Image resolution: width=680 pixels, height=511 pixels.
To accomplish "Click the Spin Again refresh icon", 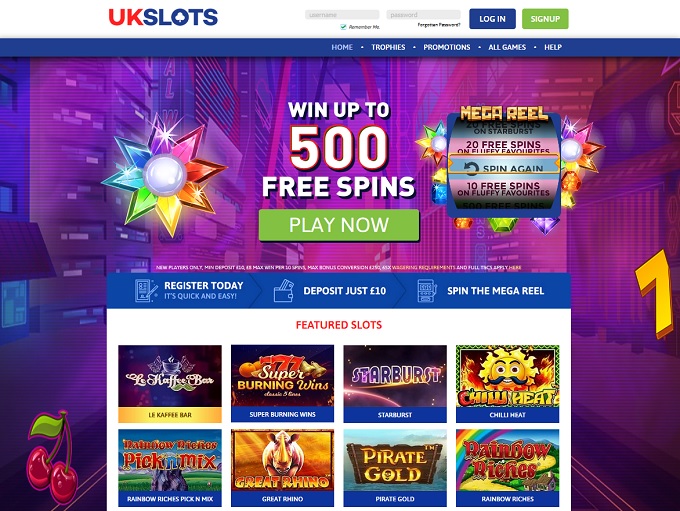I will 471,168.
